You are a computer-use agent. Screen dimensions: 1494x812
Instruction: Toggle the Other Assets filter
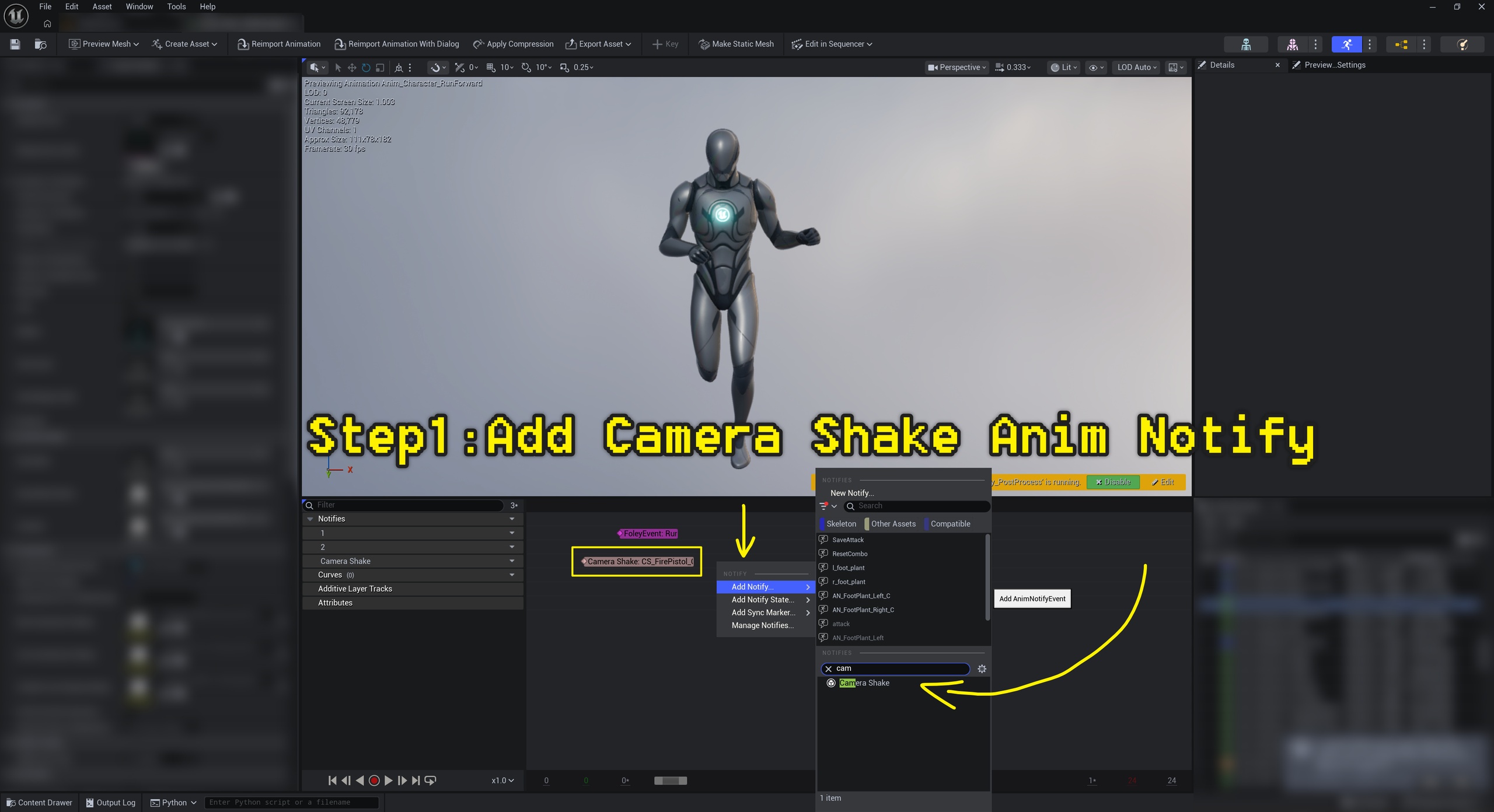891,524
